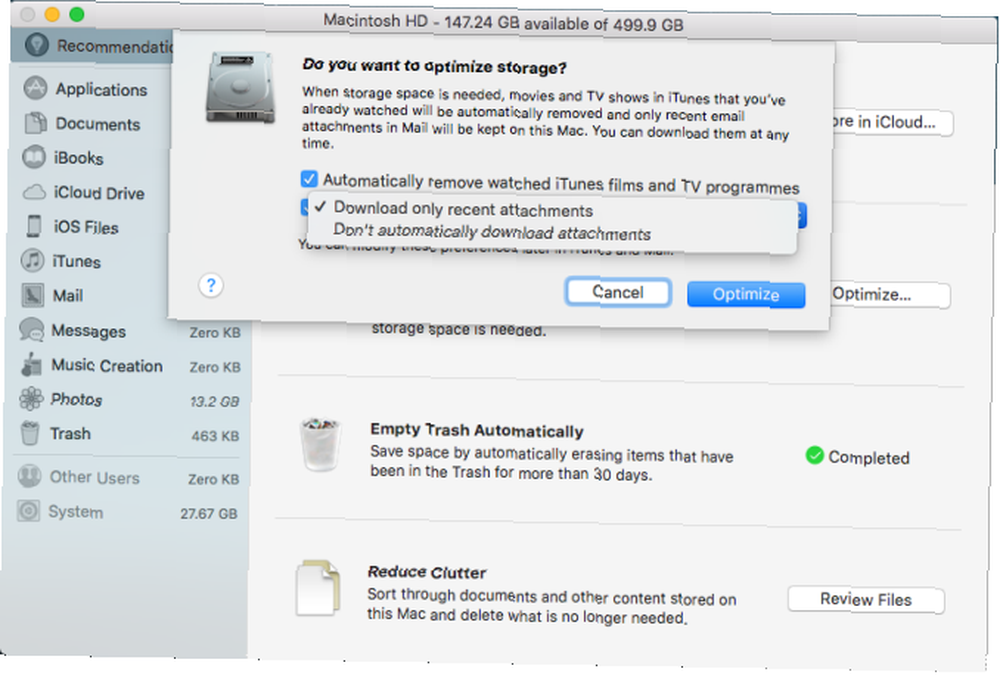The image size is (1000, 675).
Task: Select Applications label in sidebar
Action: 101,89
